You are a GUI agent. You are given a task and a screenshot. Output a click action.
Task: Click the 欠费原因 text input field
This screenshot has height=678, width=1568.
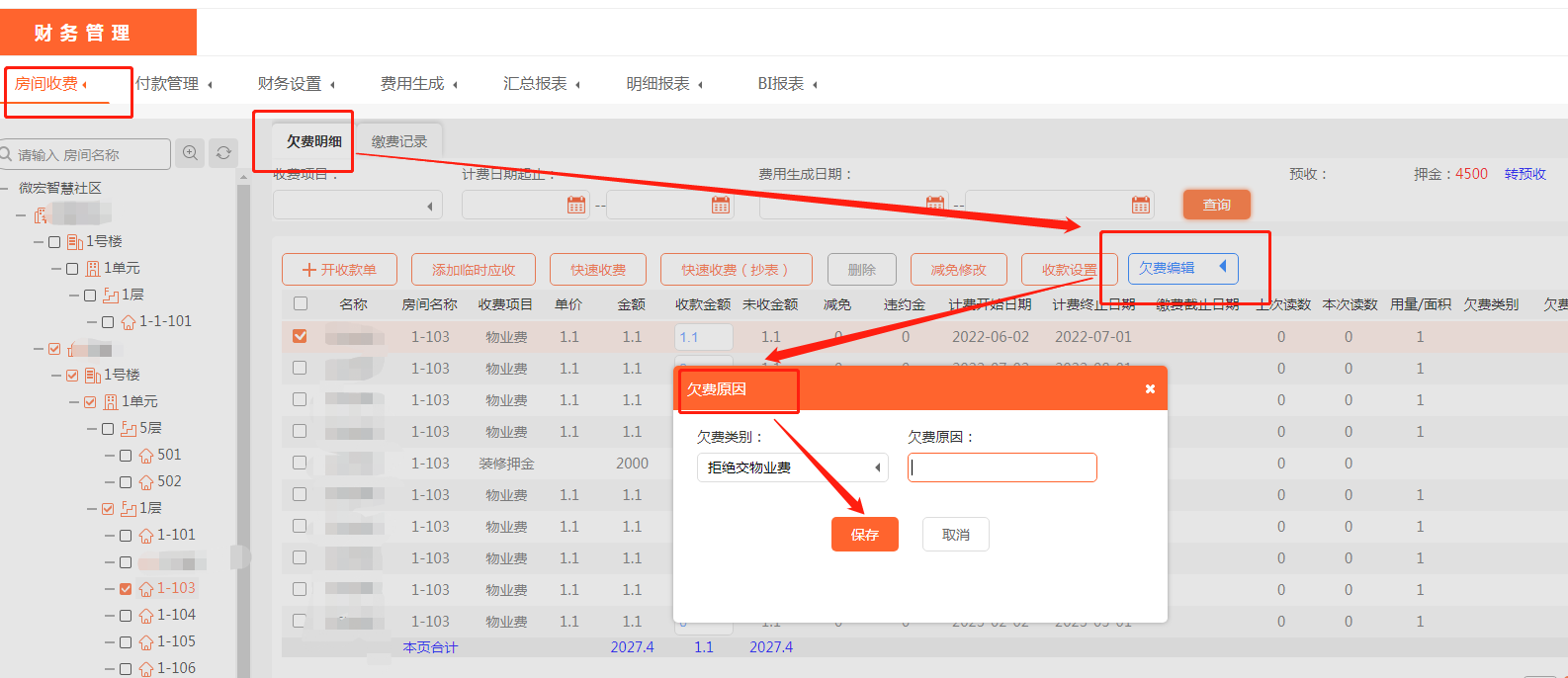[x=1002, y=467]
